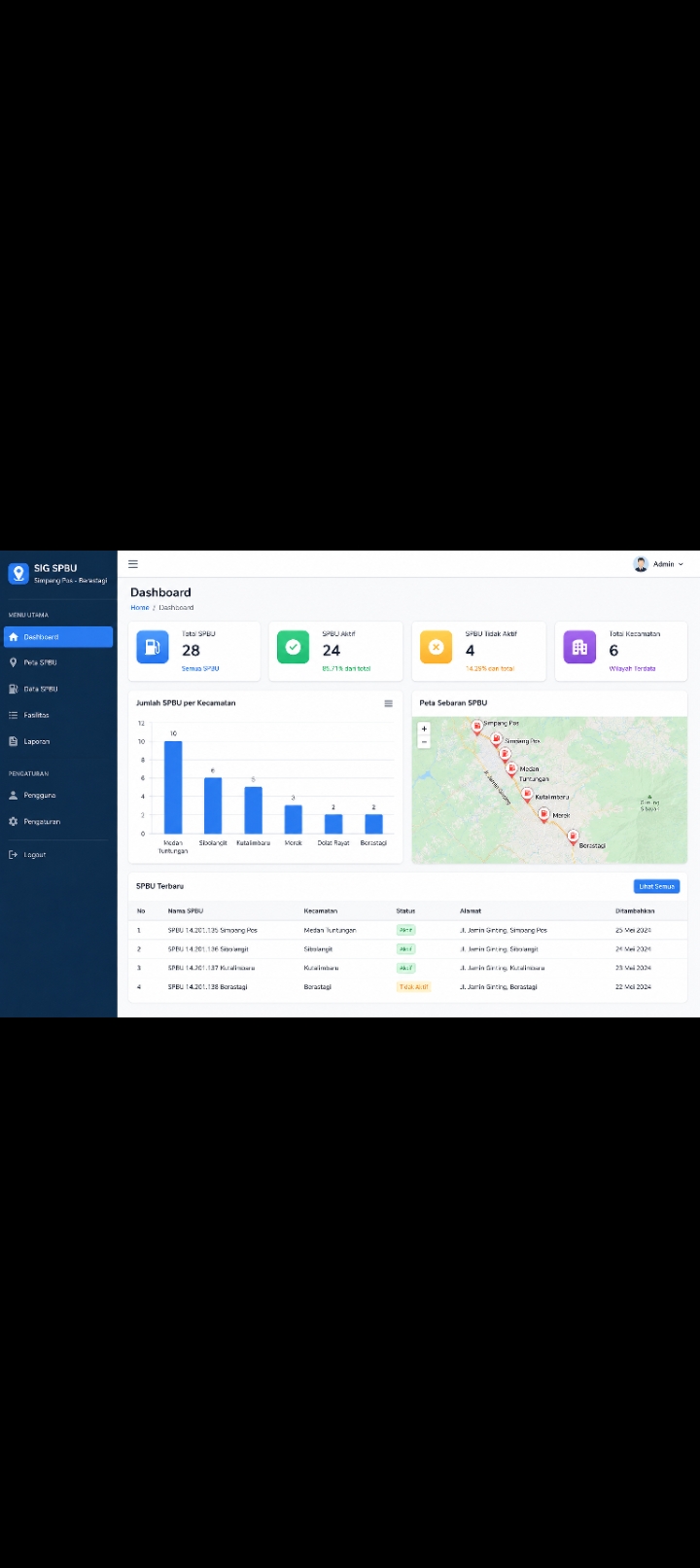Click the 22 Mei 2024 date cell
This screenshot has width=700, height=1568.
(633, 986)
